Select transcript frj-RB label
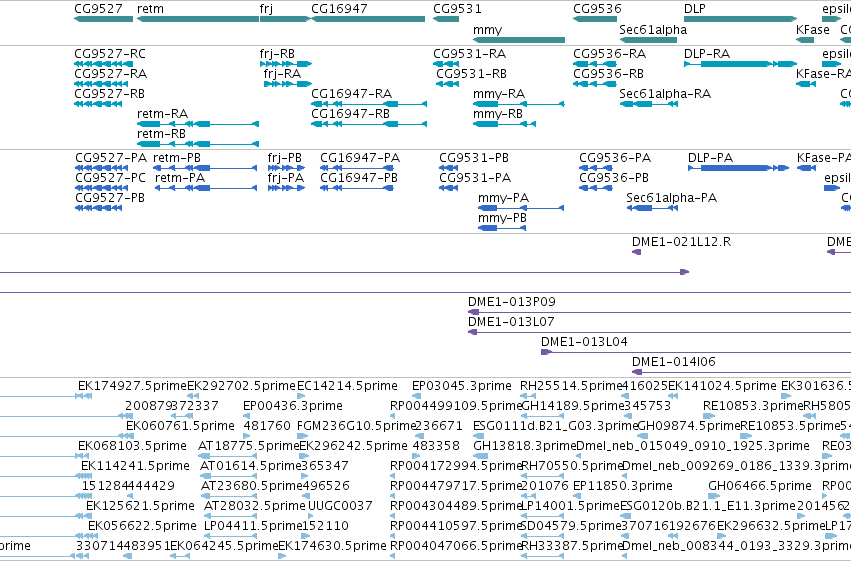This screenshot has height=561, width=851. click(x=277, y=54)
